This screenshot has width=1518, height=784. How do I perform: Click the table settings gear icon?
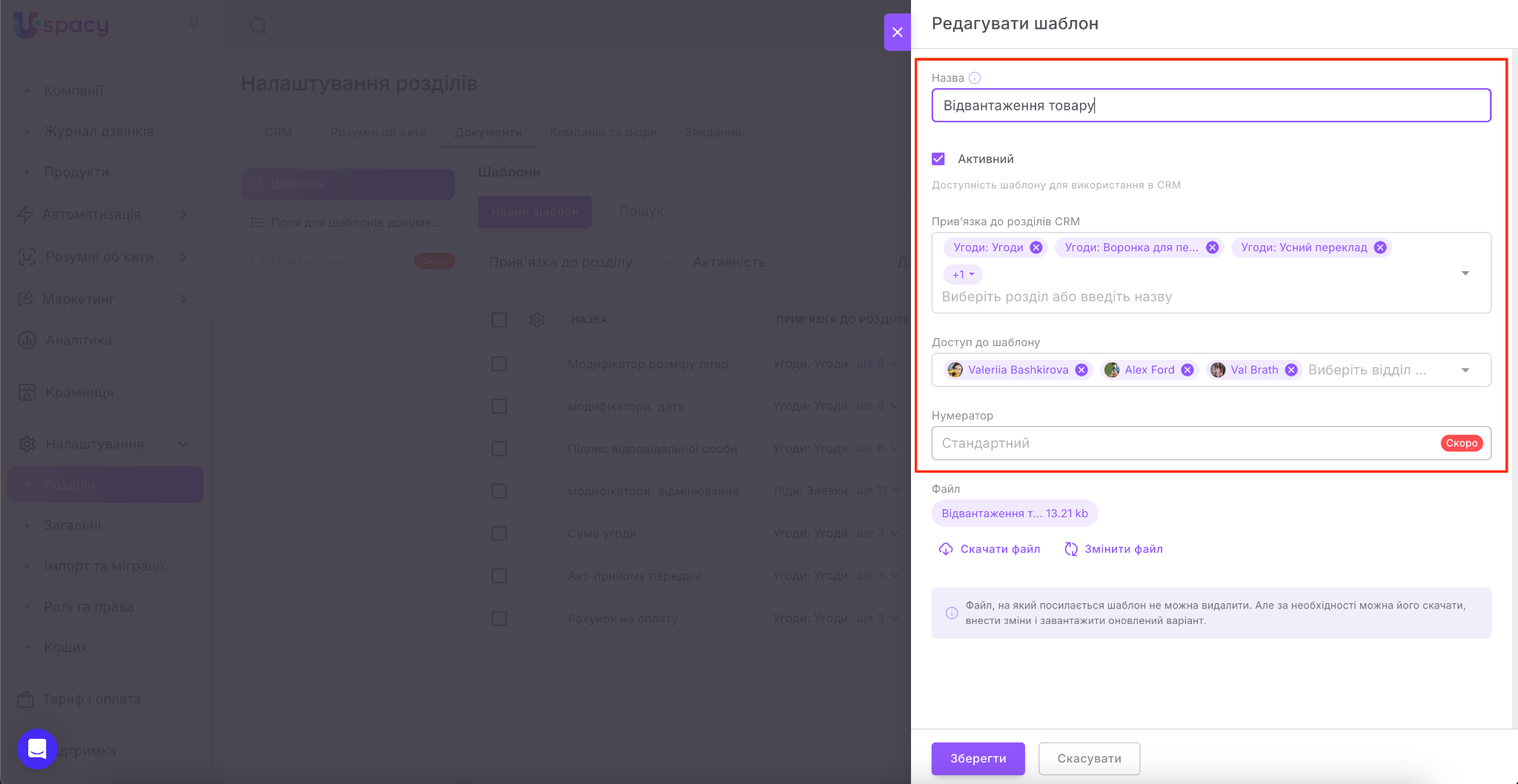pos(537,320)
